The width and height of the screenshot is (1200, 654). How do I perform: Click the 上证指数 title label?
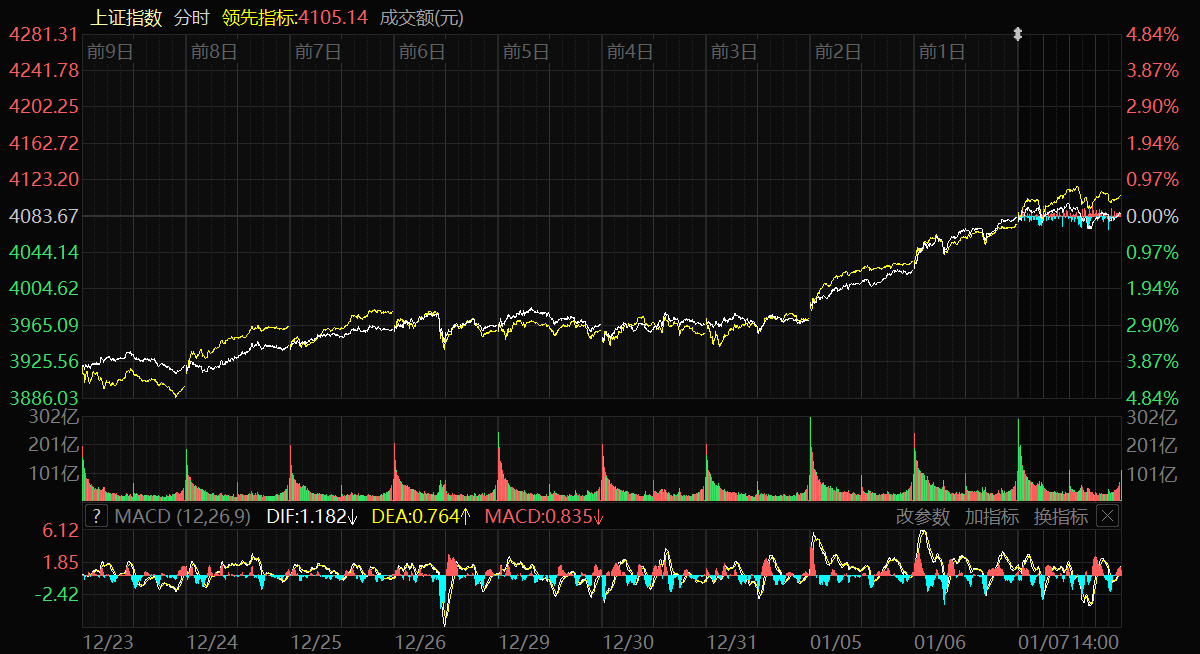click(x=126, y=18)
